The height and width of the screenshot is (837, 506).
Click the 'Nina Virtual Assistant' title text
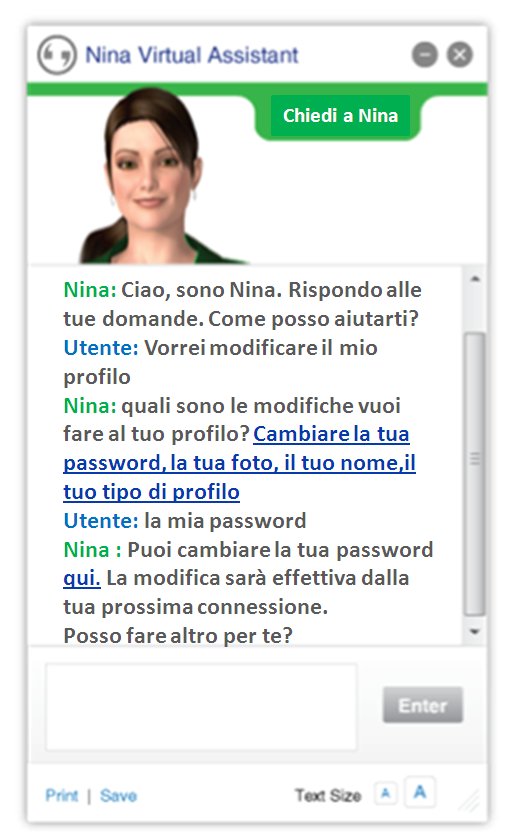point(192,55)
